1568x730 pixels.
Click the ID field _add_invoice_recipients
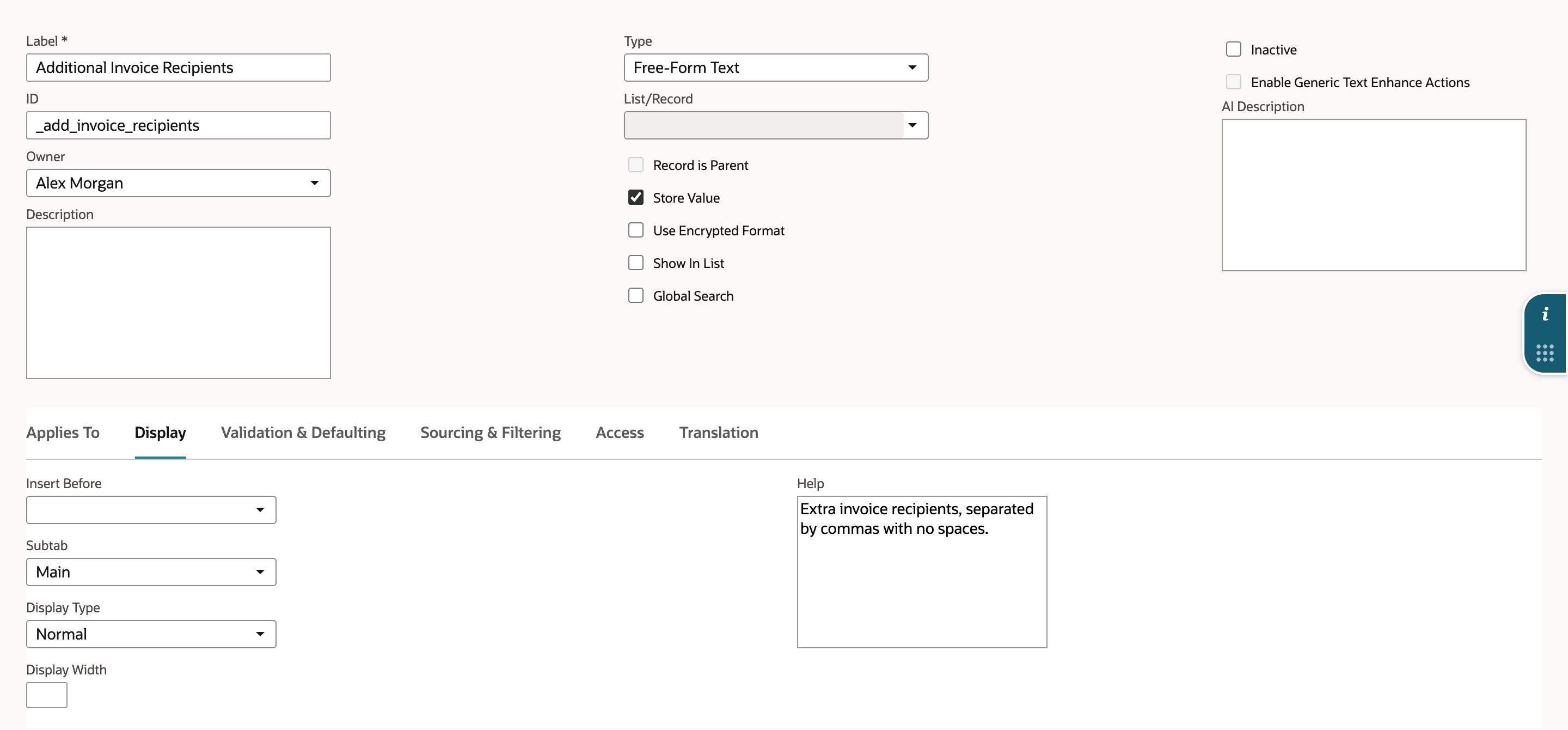tap(179, 125)
